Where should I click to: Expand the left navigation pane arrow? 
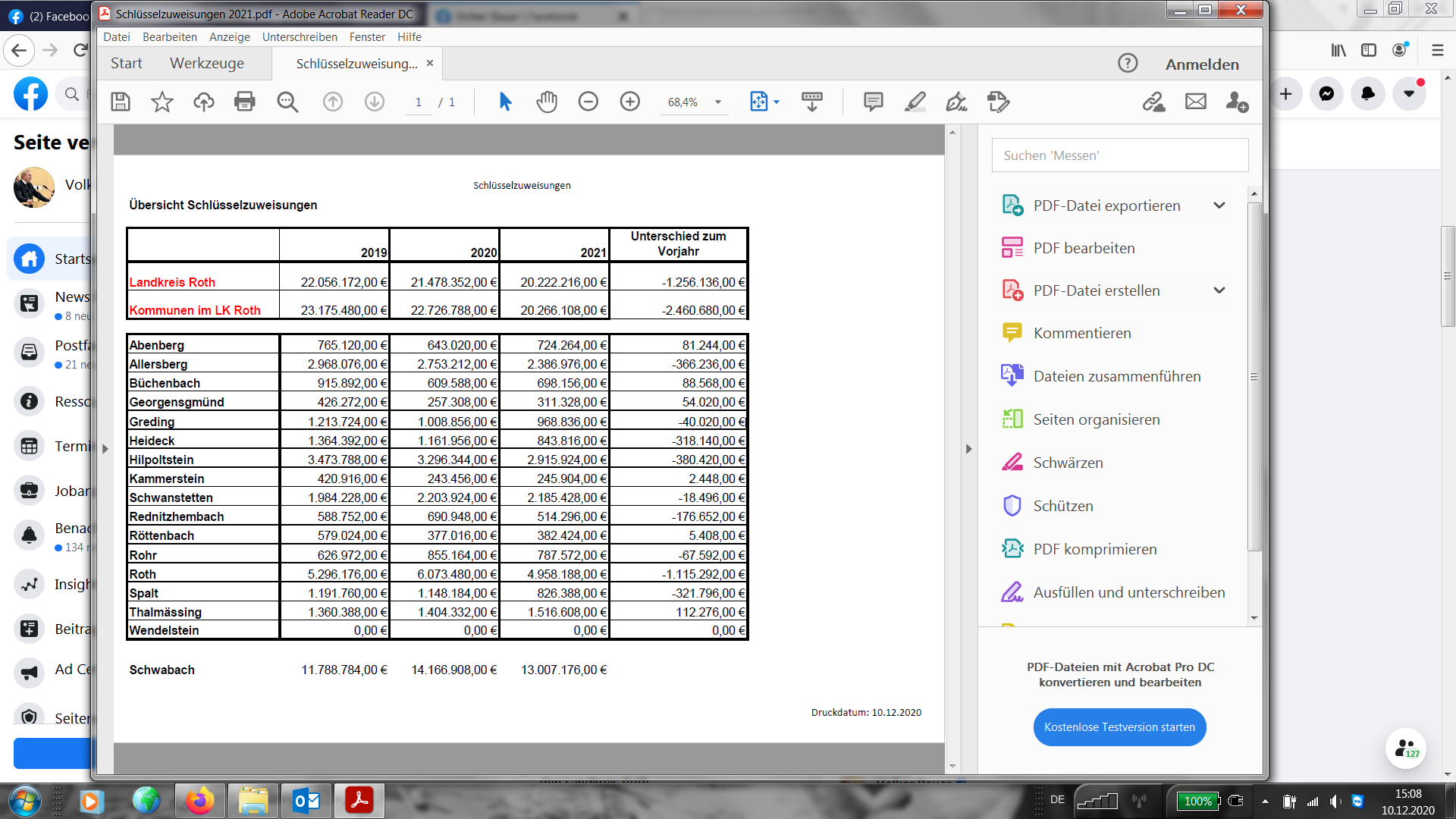[105, 449]
